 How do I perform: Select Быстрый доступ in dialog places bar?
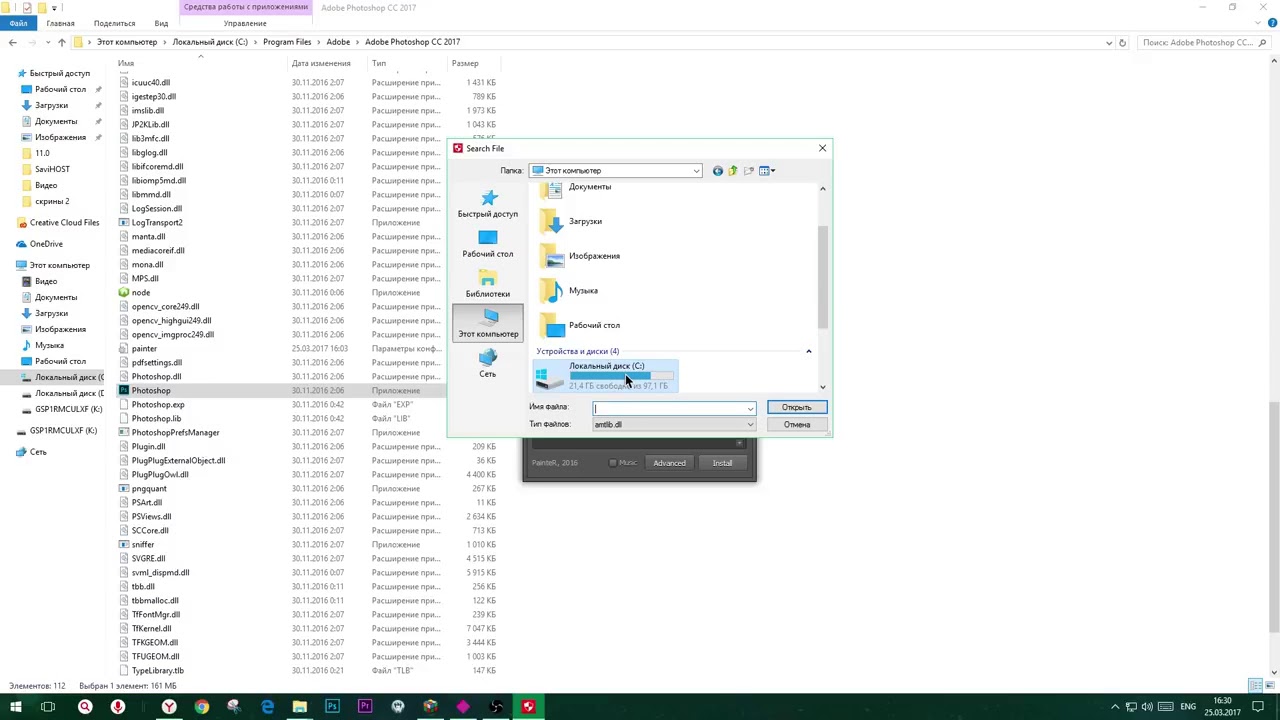[488, 203]
